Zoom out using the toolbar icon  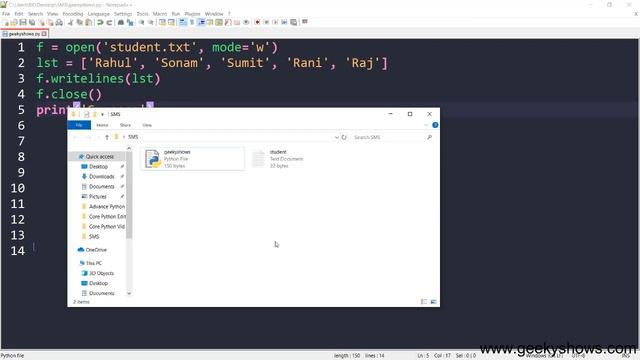(151, 22)
